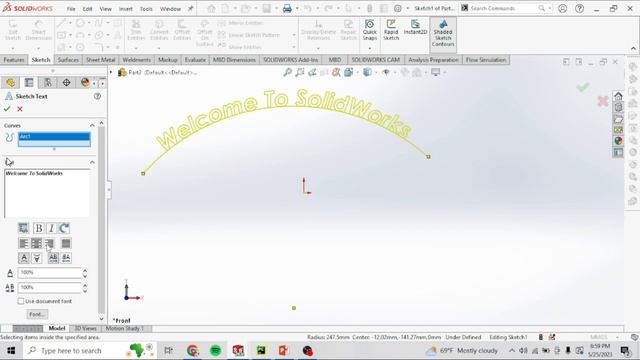The width and height of the screenshot is (640, 360).
Task: Set text to left align
Action: tap(24, 244)
